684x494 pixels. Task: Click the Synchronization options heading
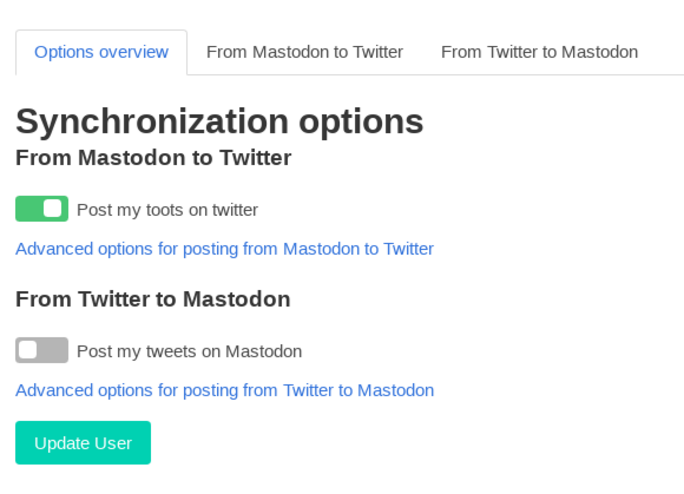pyautogui.click(x=219, y=122)
